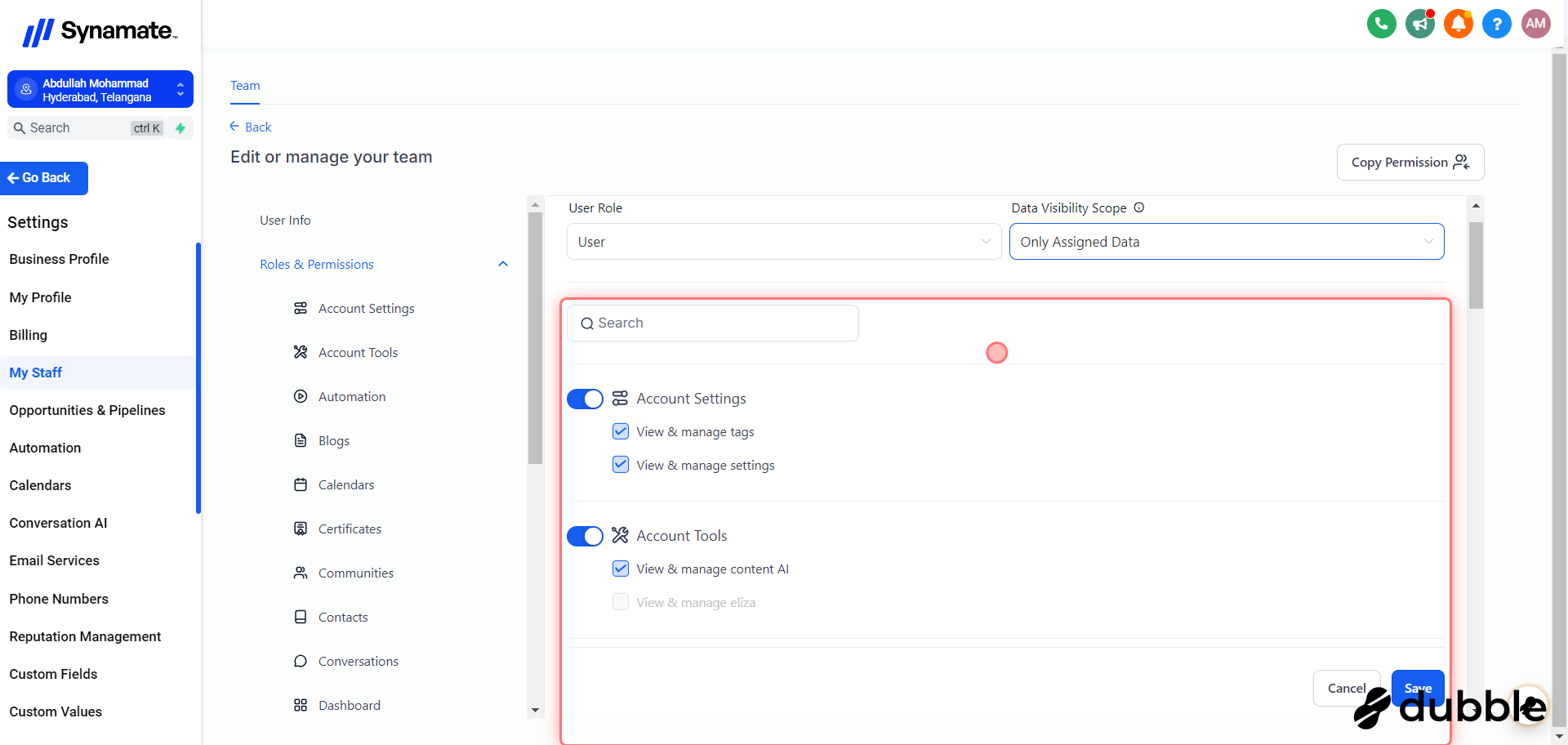Expand the Data Visibility Scope dropdown
The image size is (1568, 745).
[1226, 242]
